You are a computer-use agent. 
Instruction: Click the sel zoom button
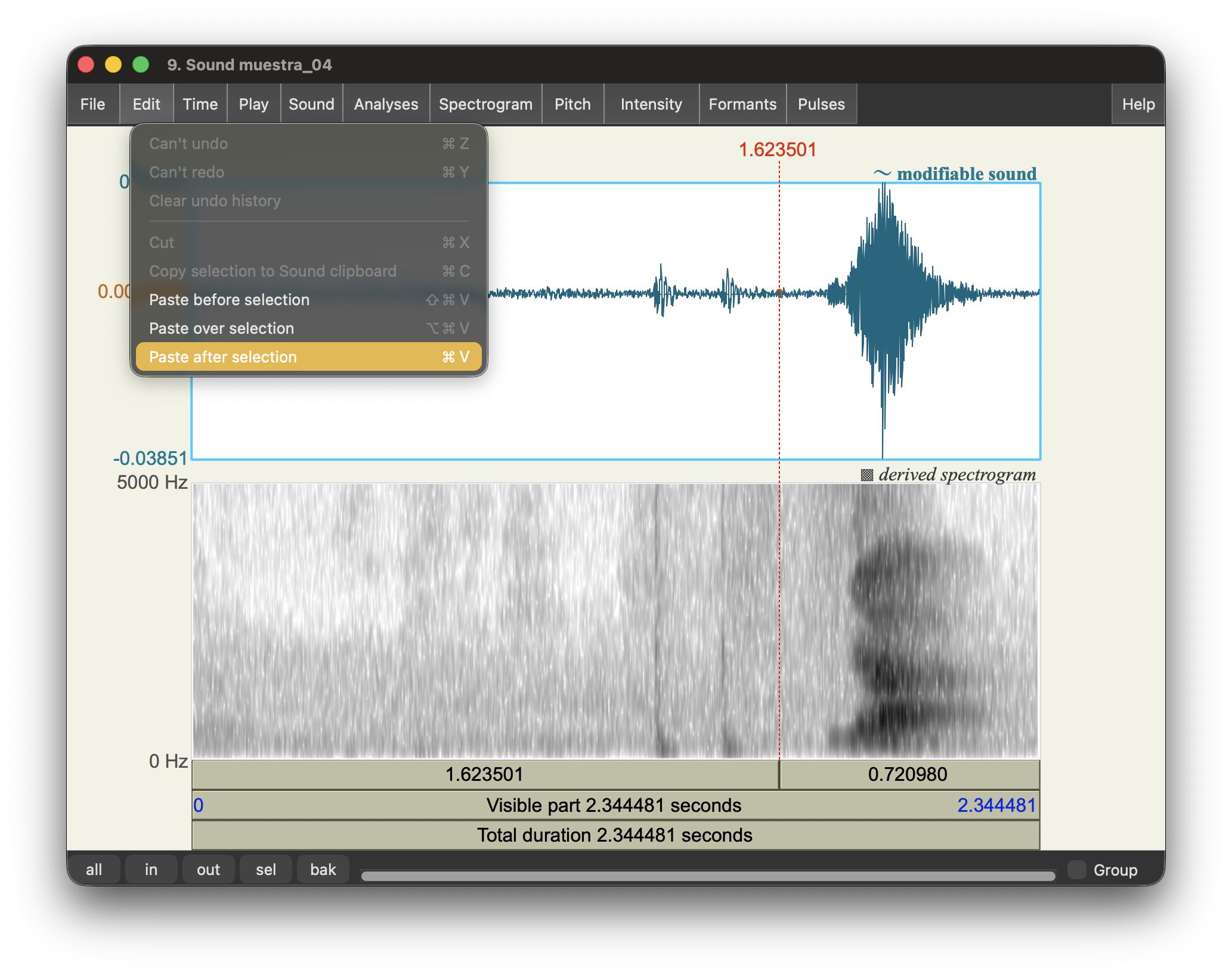pos(265,869)
